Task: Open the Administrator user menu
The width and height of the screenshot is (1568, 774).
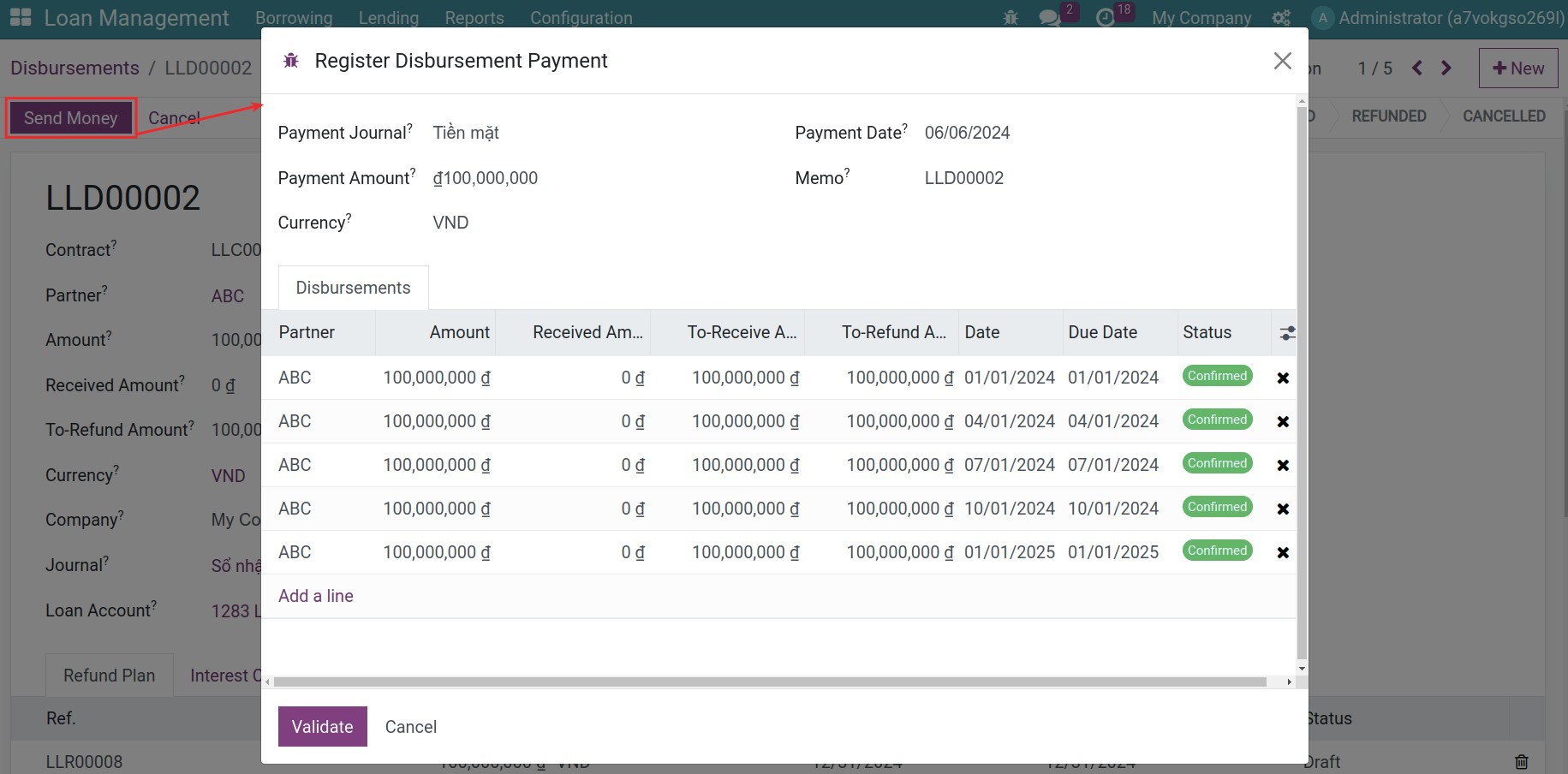Action: point(1439,18)
